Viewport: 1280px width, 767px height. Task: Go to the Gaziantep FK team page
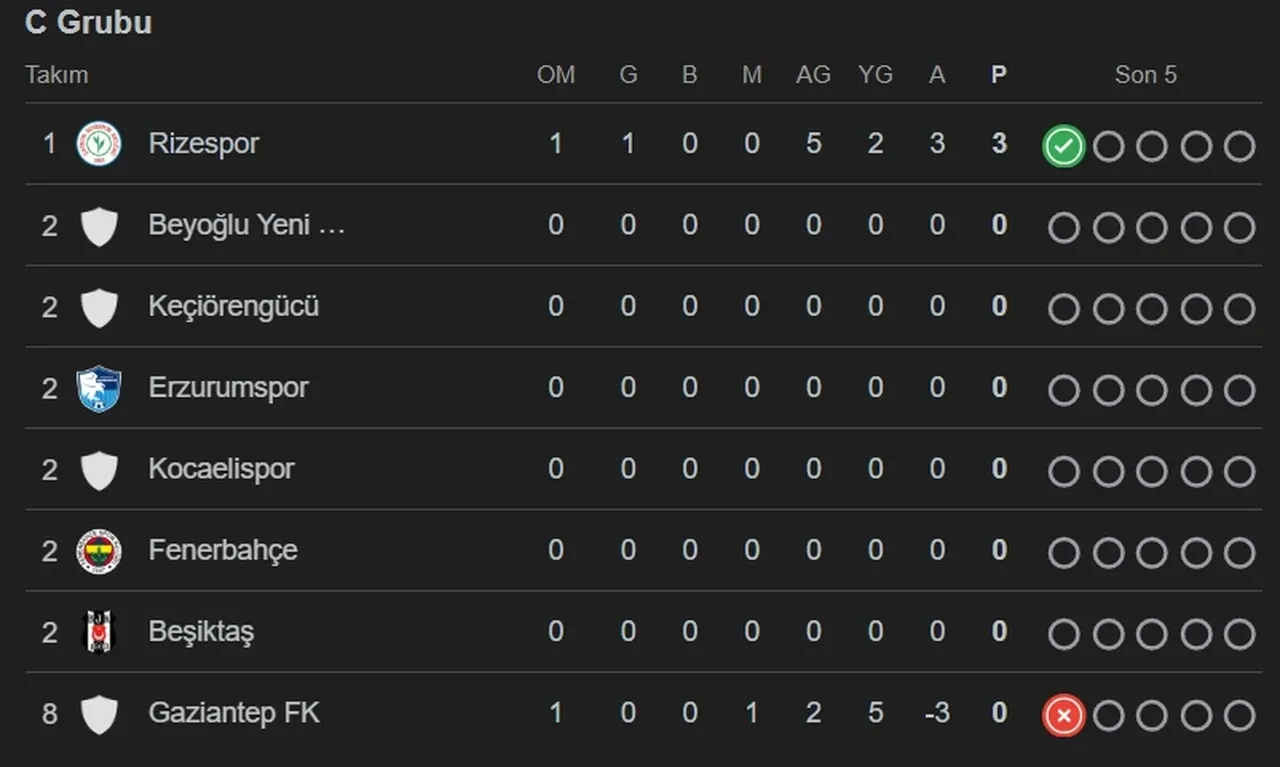(234, 713)
